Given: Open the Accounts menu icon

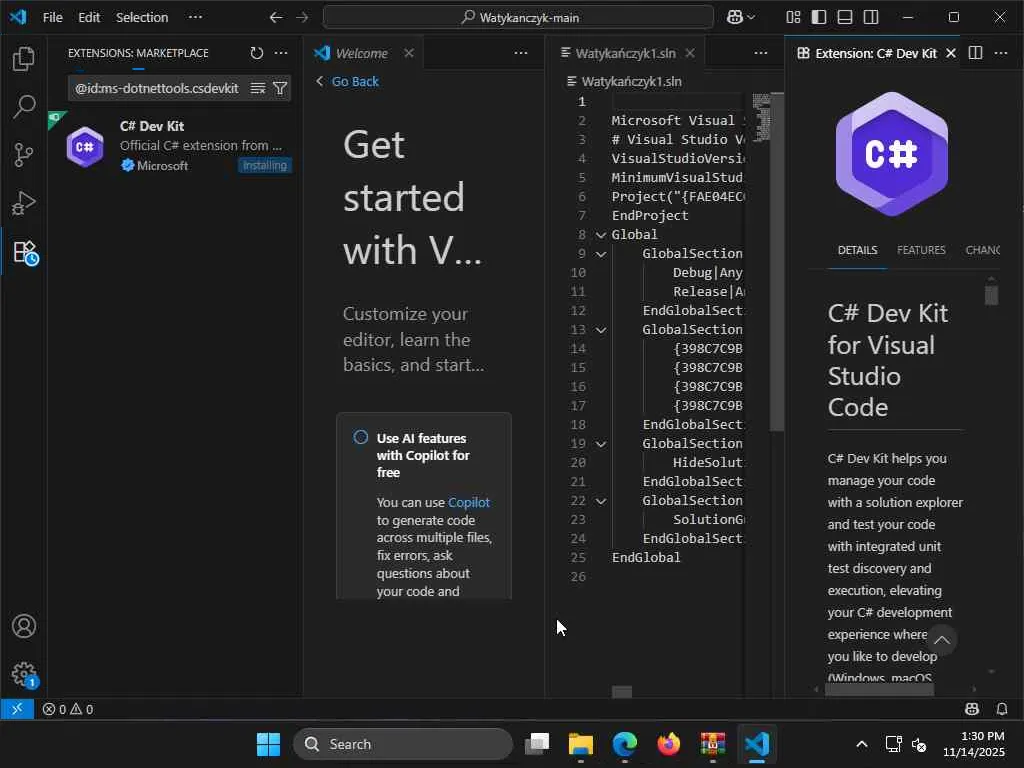Looking at the screenshot, I should pyautogui.click(x=24, y=626).
